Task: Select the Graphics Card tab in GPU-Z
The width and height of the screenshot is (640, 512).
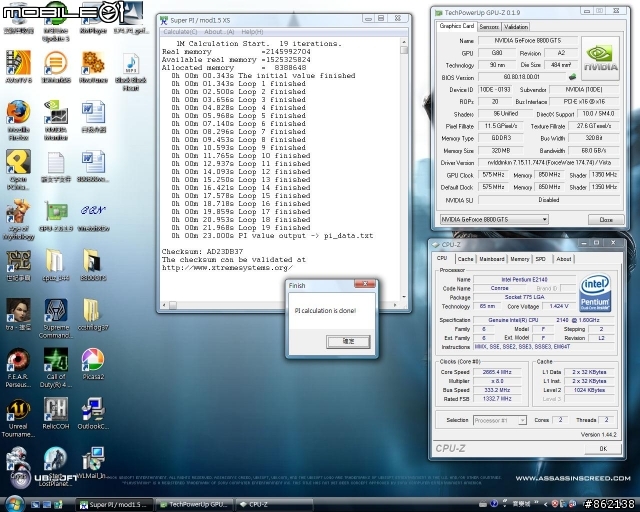Action: point(457,26)
